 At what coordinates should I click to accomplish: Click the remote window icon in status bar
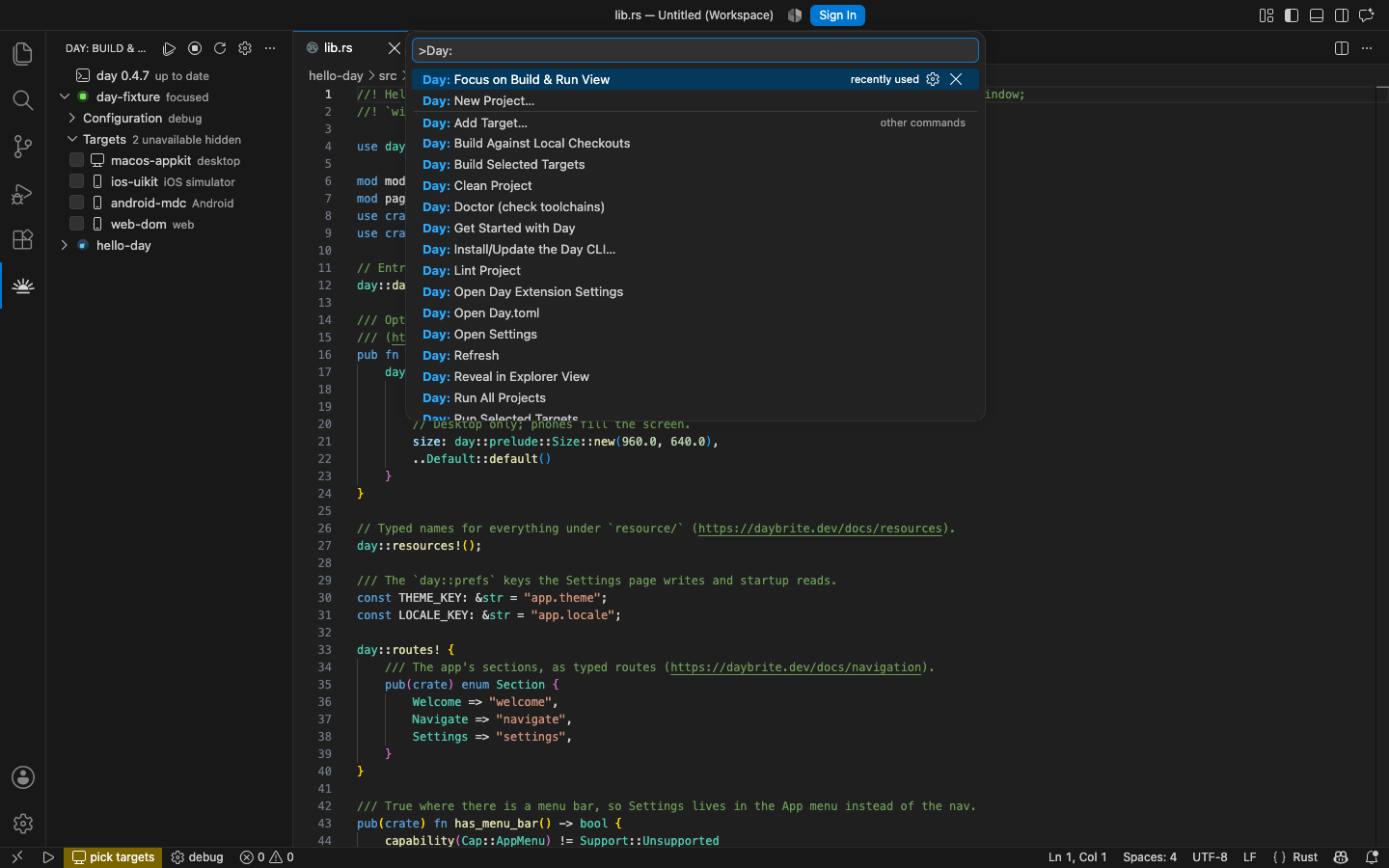coord(16,857)
